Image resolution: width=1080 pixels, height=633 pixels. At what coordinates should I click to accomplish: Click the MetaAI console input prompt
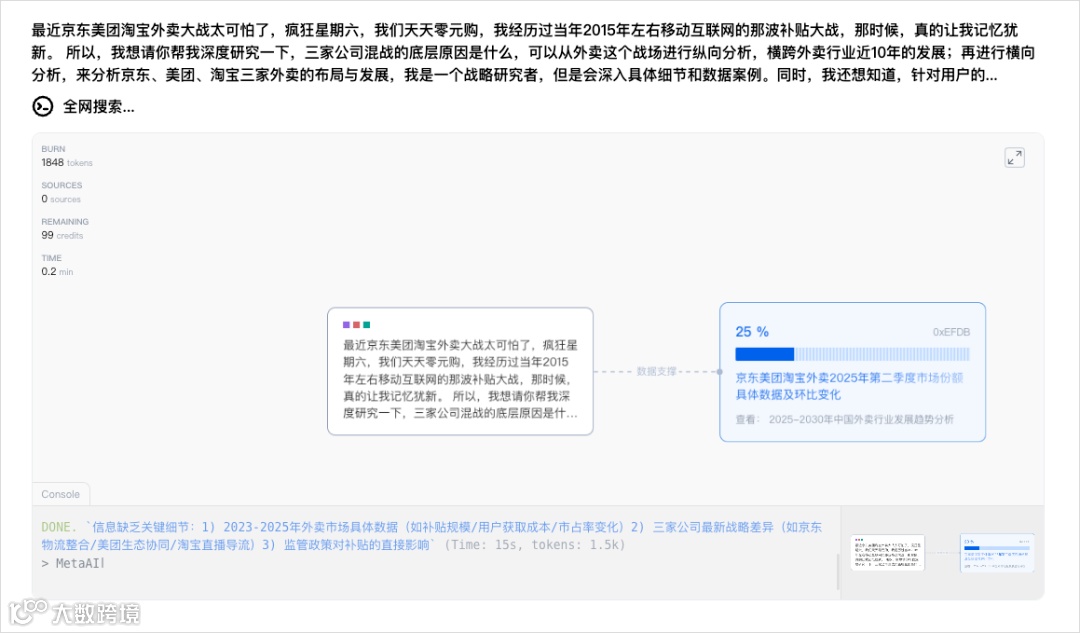[x=73, y=563]
